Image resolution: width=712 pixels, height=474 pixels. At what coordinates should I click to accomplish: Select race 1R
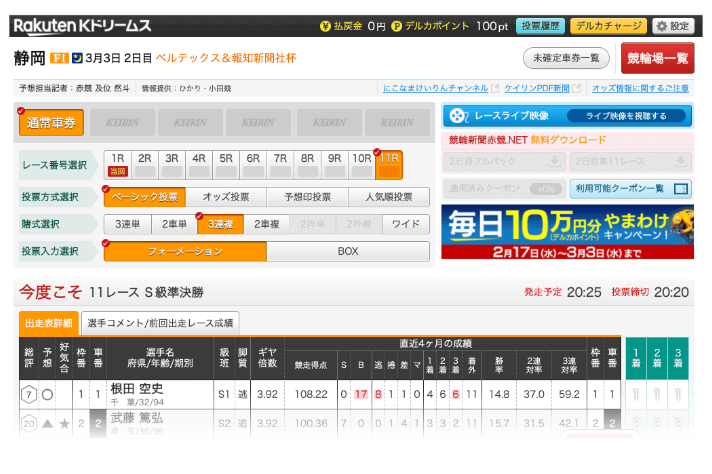tap(118, 165)
